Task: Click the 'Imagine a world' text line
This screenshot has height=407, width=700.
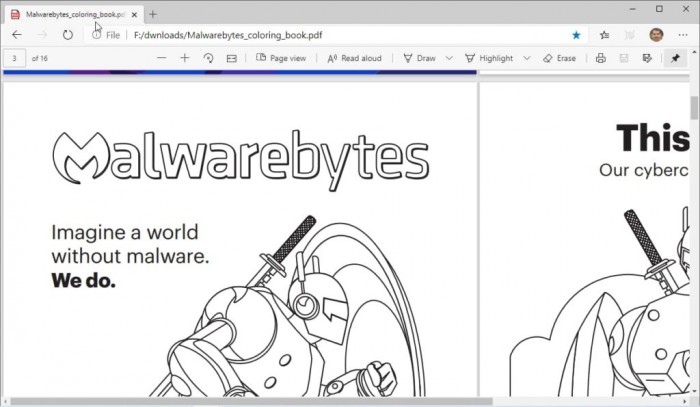Action: [x=125, y=233]
